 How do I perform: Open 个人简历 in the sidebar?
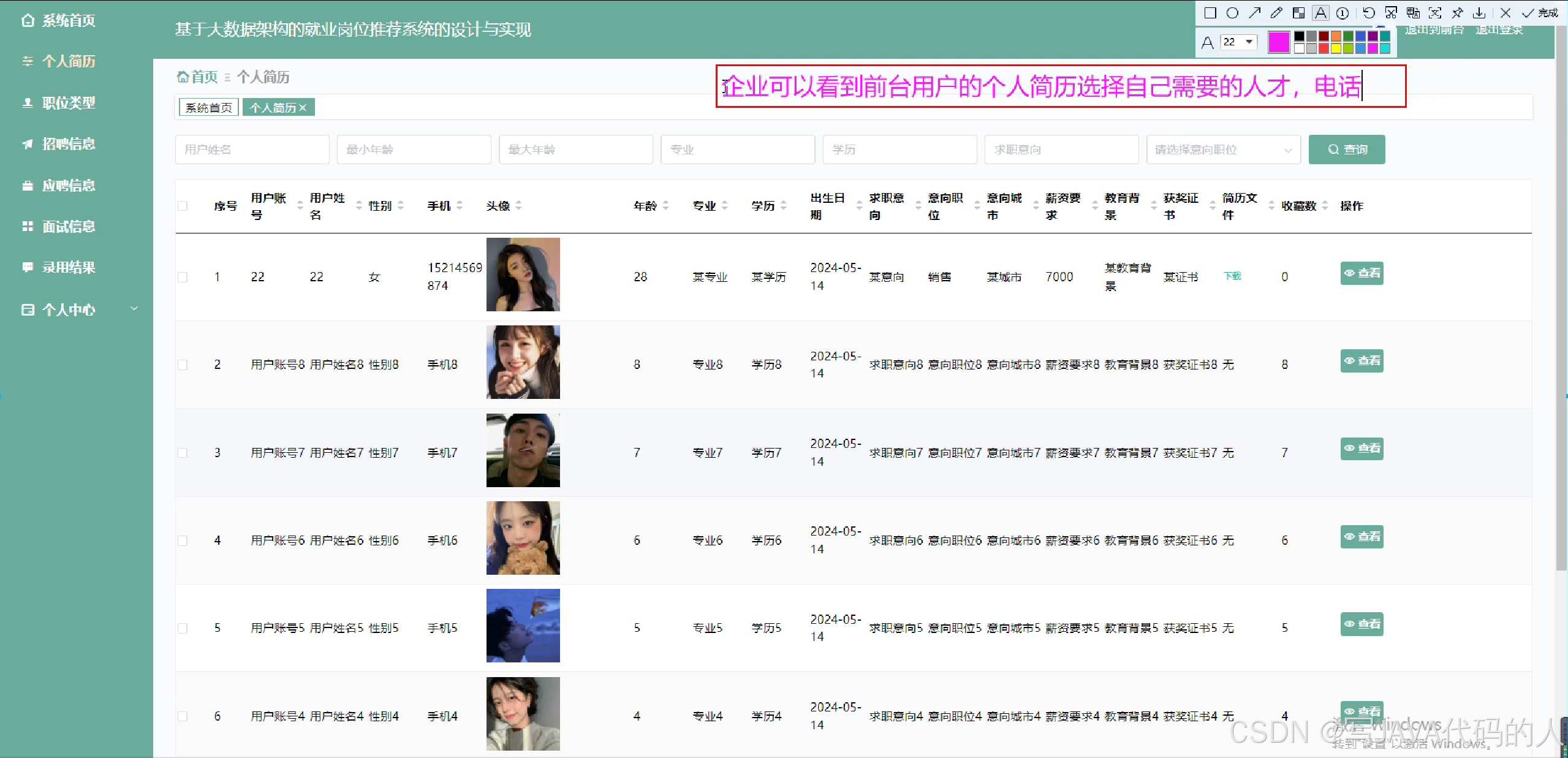click(x=69, y=61)
